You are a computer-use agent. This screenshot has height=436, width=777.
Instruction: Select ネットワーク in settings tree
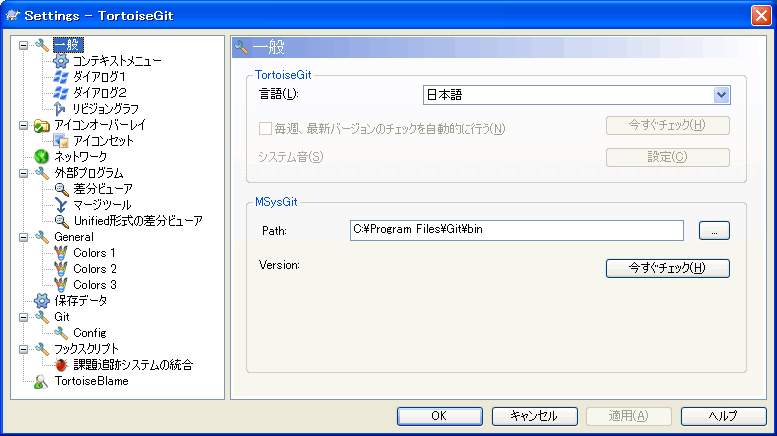coord(80,157)
